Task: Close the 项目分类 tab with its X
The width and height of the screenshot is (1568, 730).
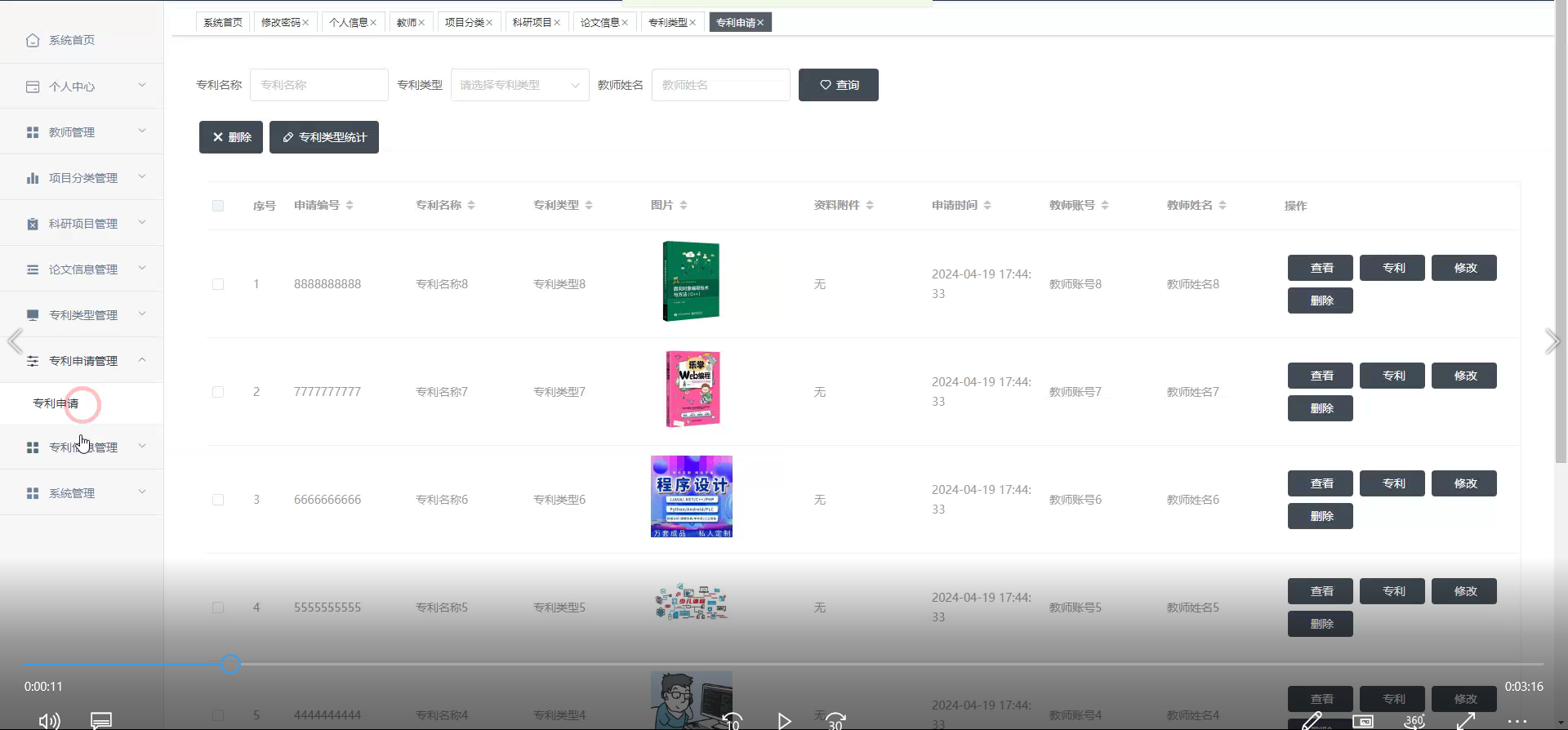Action: click(489, 23)
